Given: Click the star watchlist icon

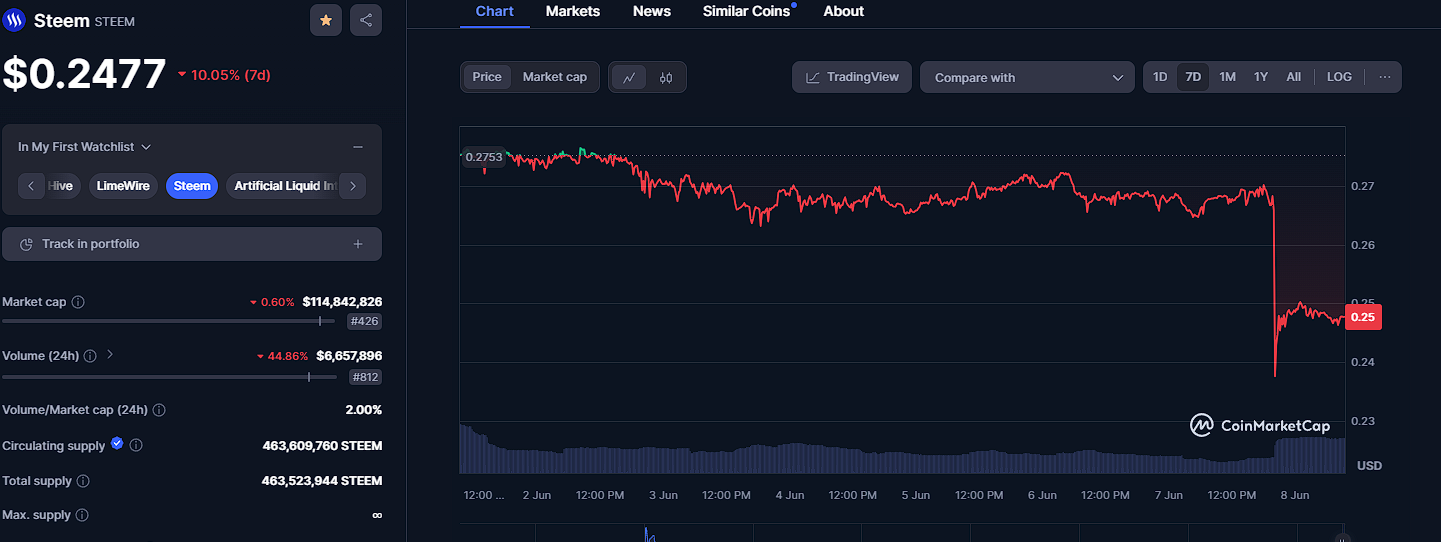Looking at the screenshot, I should pos(326,20).
